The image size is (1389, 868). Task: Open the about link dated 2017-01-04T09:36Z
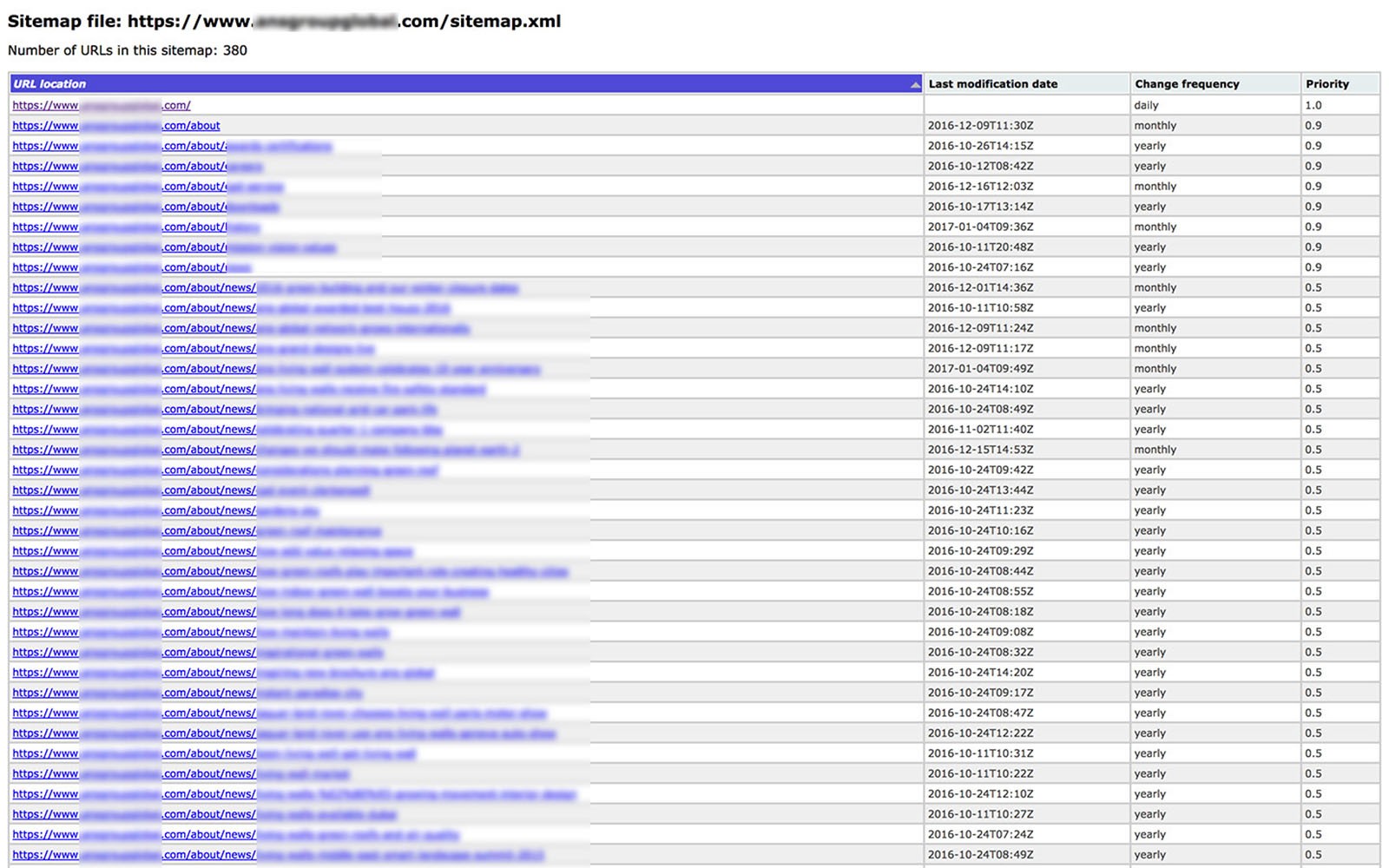coord(136,227)
